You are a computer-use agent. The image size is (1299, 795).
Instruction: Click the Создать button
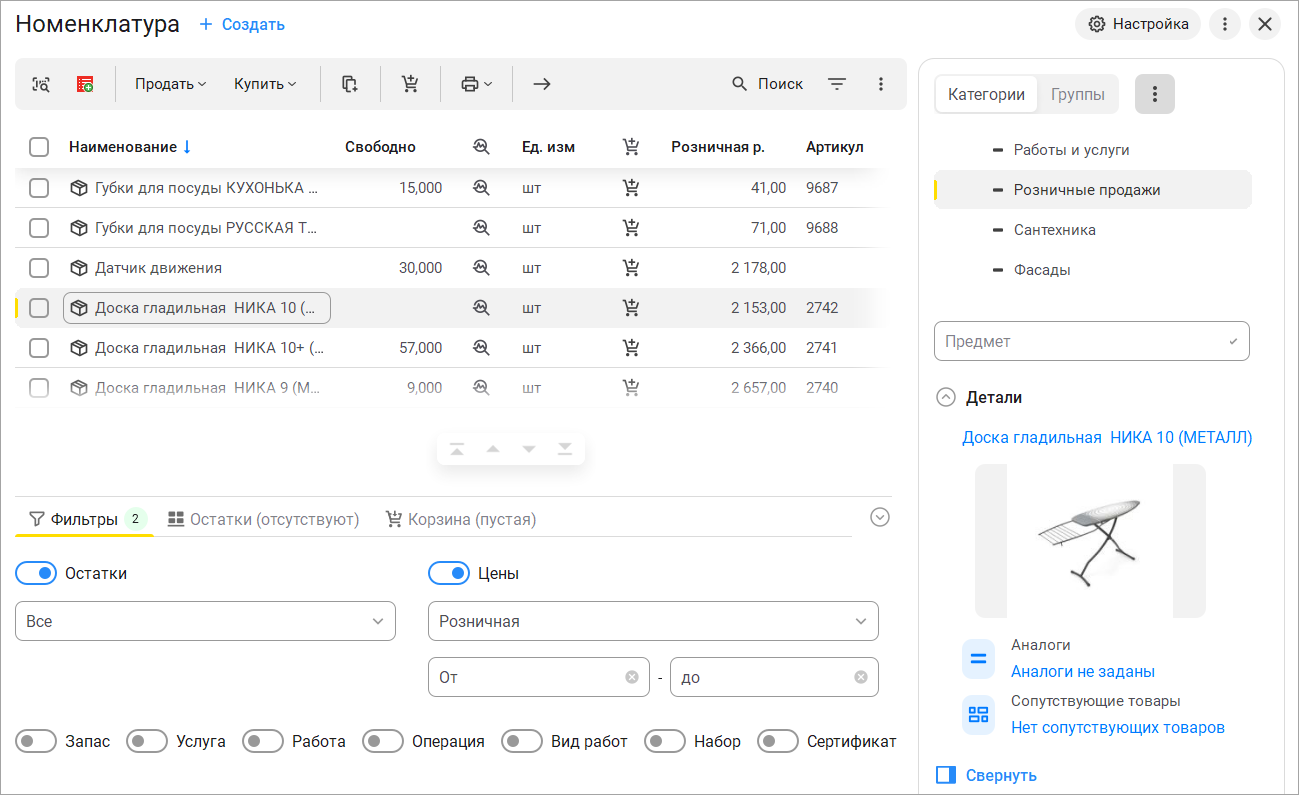[x=242, y=24]
